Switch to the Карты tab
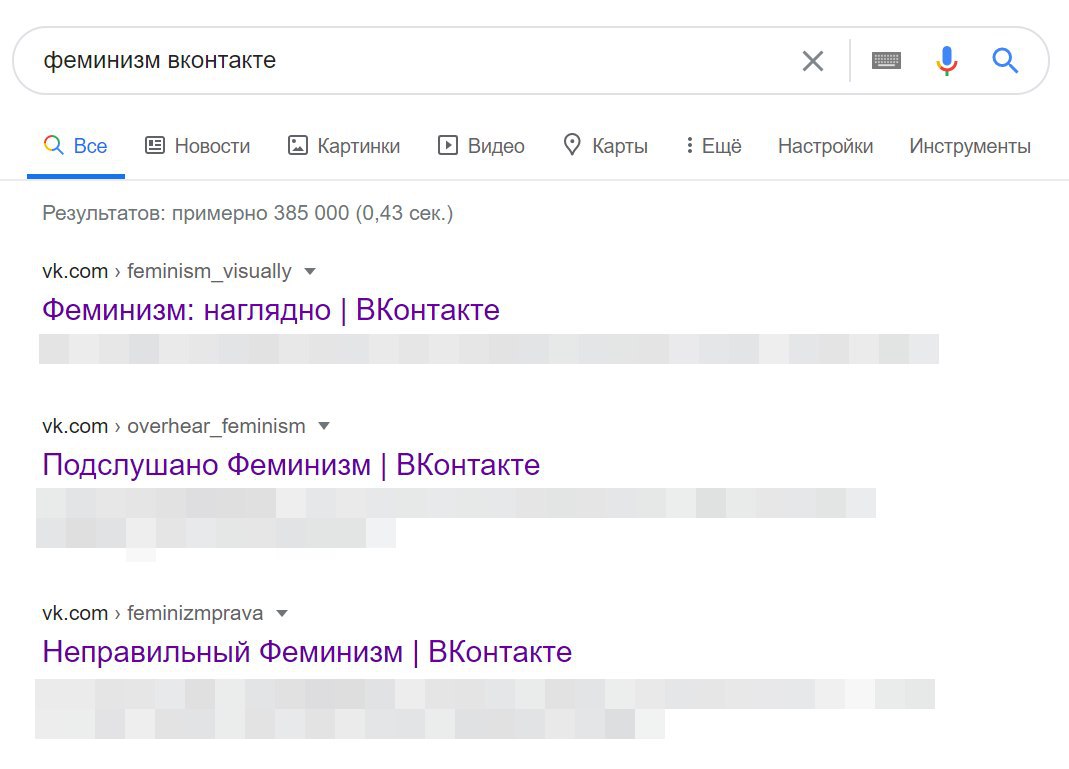This screenshot has width=1069, height=769. click(605, 146)
